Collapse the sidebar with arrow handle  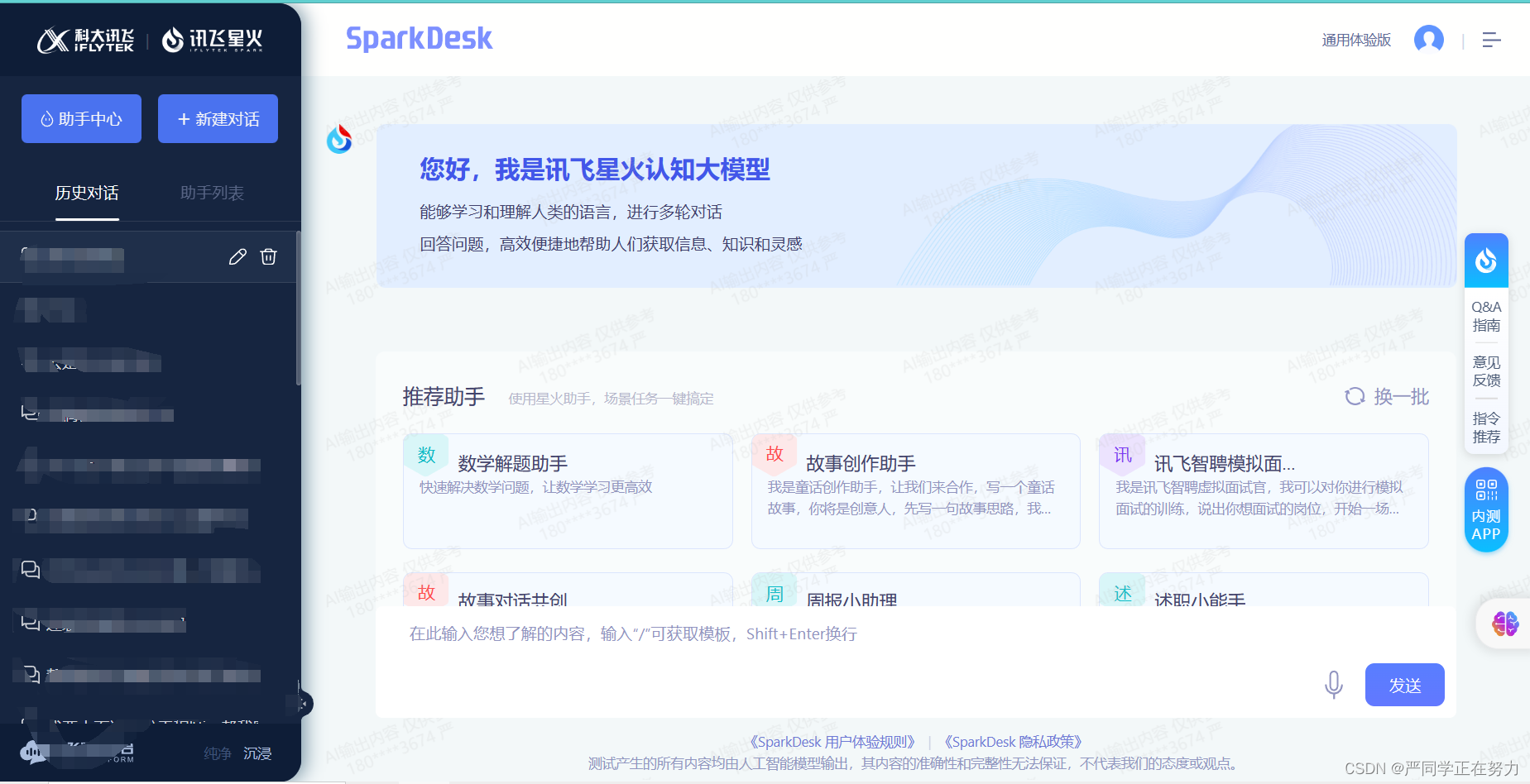coord(305,704)
